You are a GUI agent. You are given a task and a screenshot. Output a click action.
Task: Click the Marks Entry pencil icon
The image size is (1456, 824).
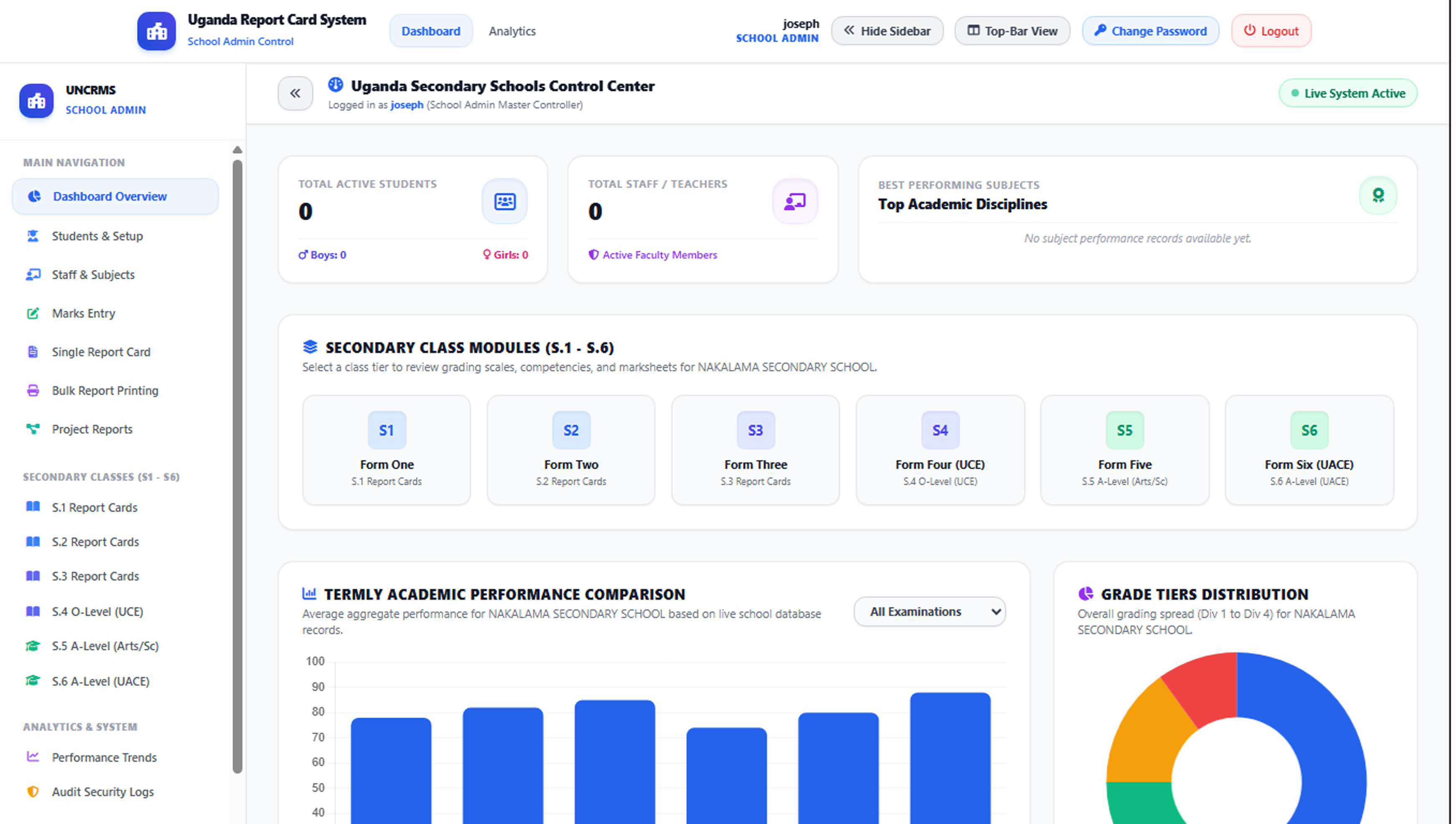point(33,313)
